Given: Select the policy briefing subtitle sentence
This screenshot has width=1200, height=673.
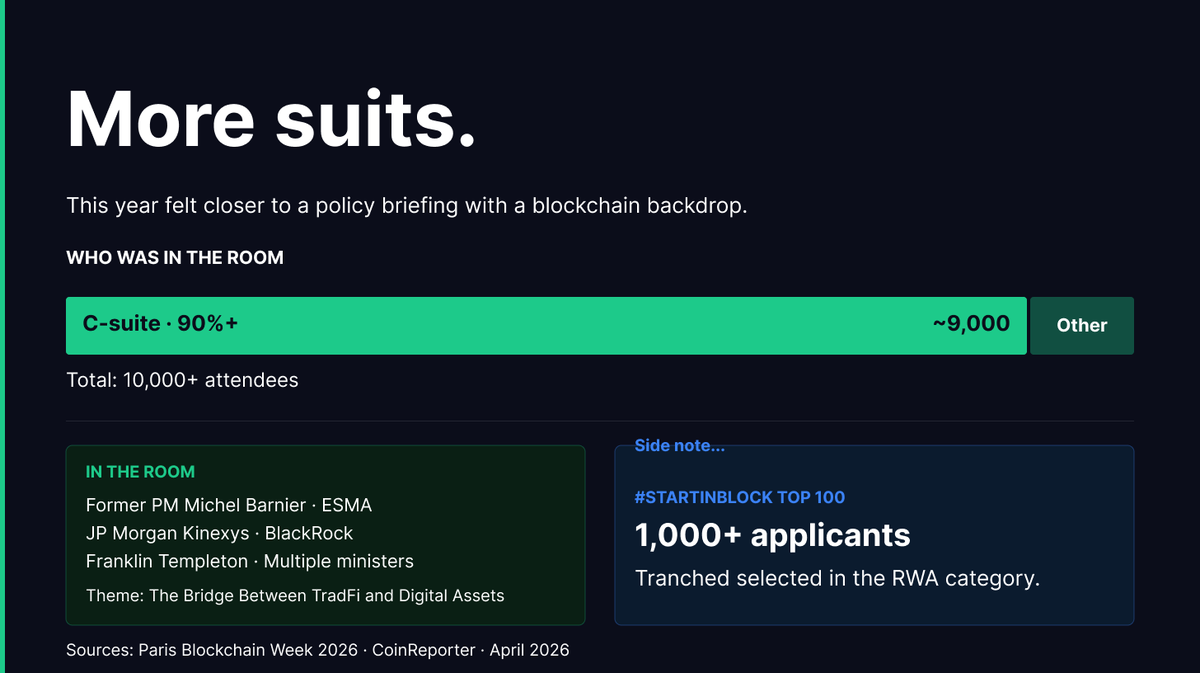Looking at the screenshot, I should point(407,206).
